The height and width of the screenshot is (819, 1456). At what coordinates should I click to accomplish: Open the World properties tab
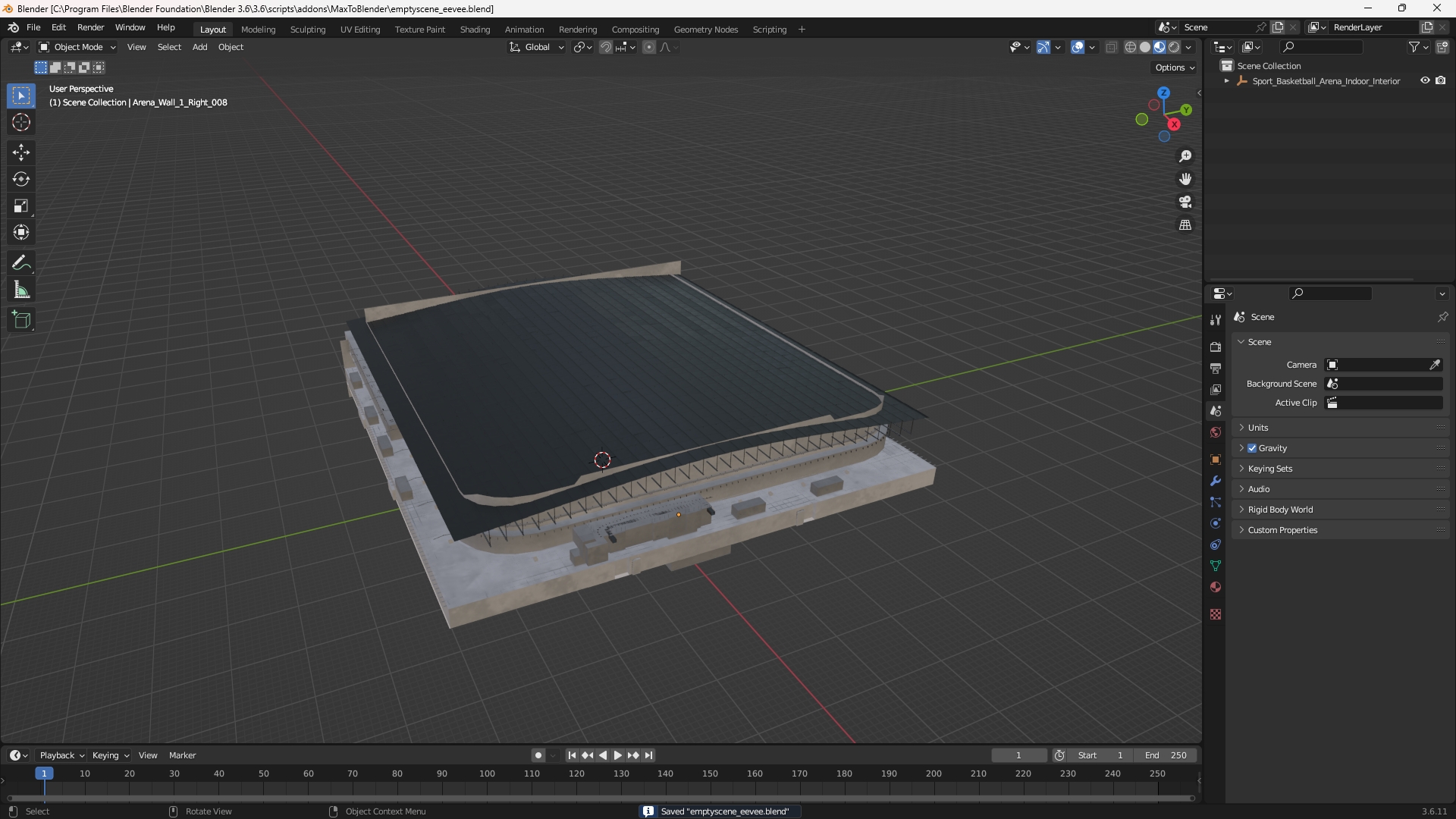click(x=1216, y=432)
